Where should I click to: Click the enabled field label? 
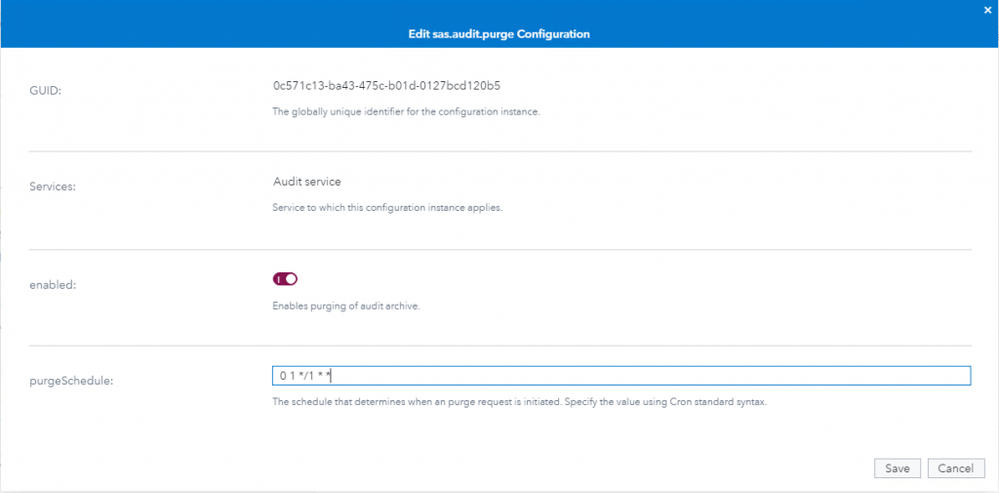point(53,284)
